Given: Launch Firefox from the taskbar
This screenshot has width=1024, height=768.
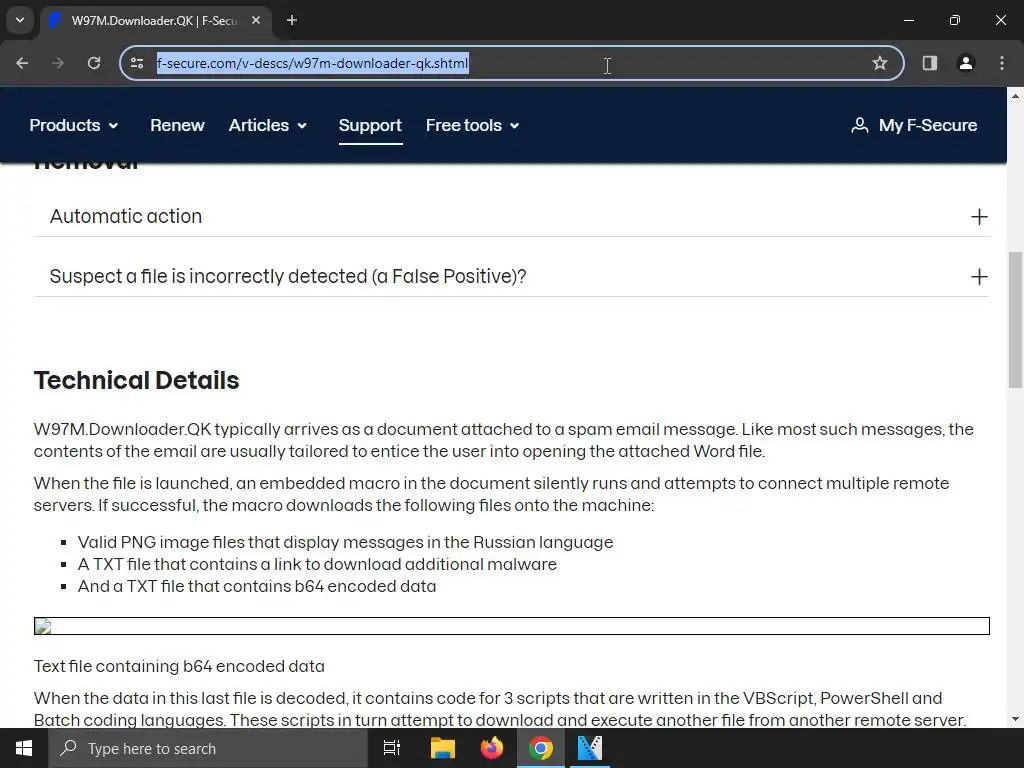Looking at the screenshot, I should pyautogui.click(x=492, y=748).
